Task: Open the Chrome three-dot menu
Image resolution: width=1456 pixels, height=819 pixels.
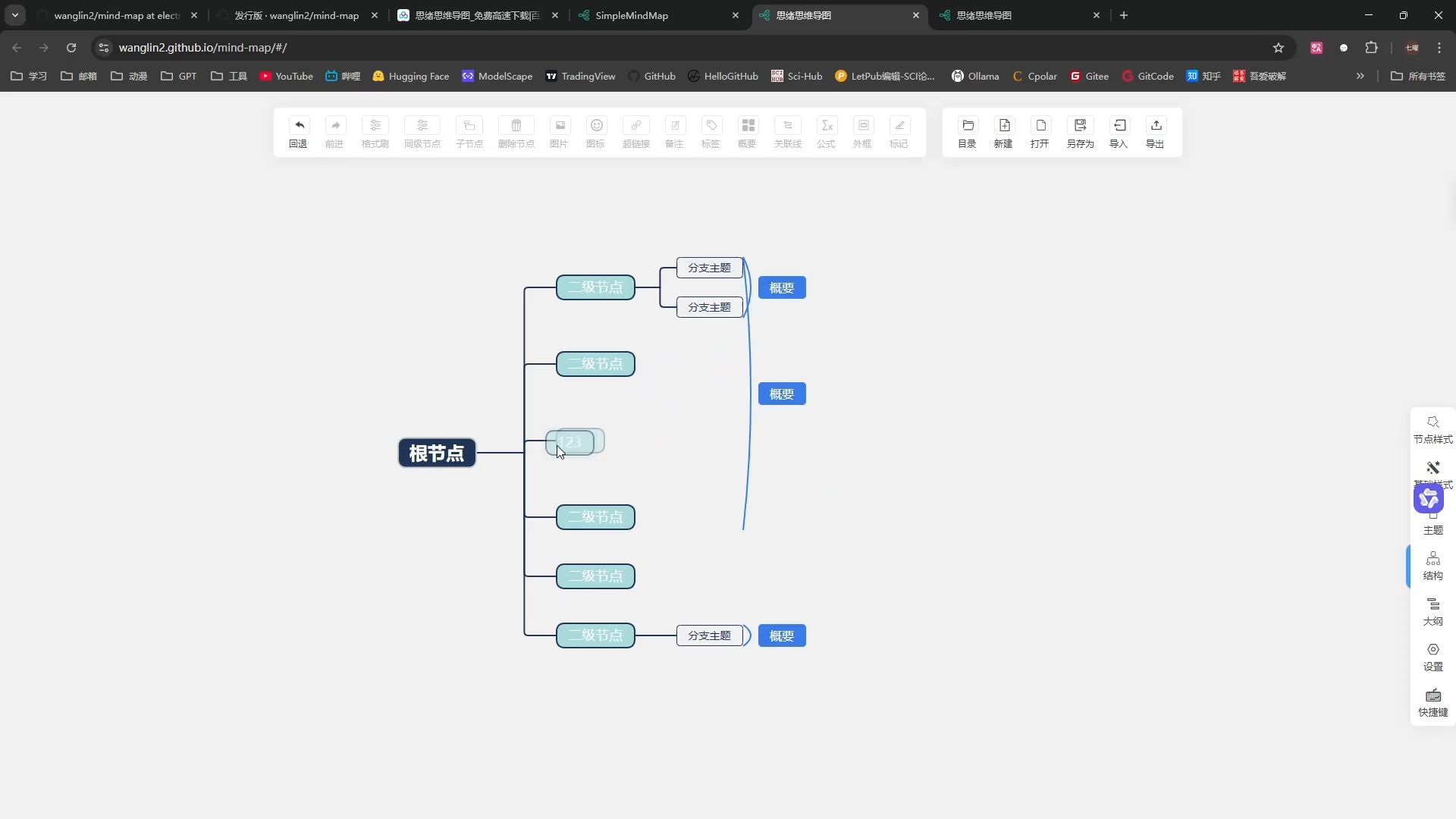Action: pyautogui.click(x=1439, y=48)
